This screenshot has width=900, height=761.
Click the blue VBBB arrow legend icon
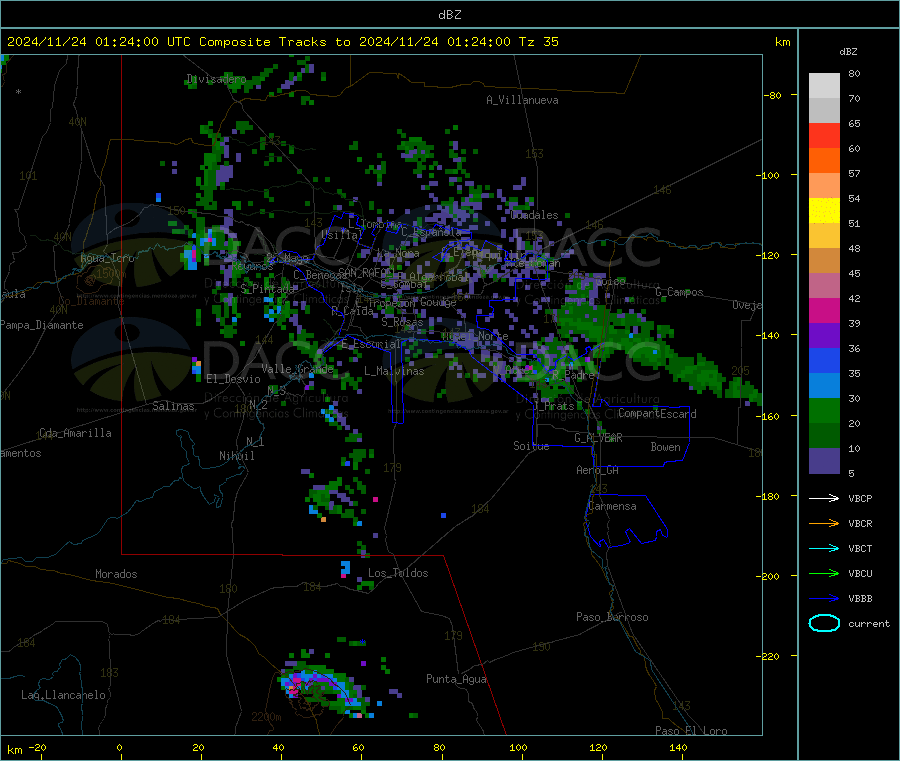[824, 599]
